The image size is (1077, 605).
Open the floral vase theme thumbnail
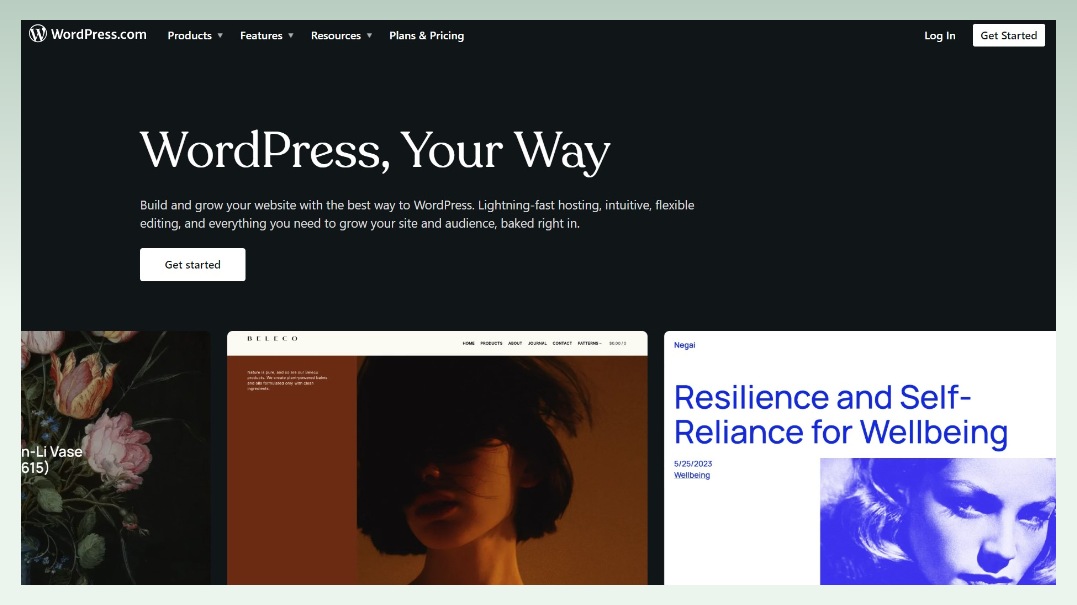click(115, 458)
